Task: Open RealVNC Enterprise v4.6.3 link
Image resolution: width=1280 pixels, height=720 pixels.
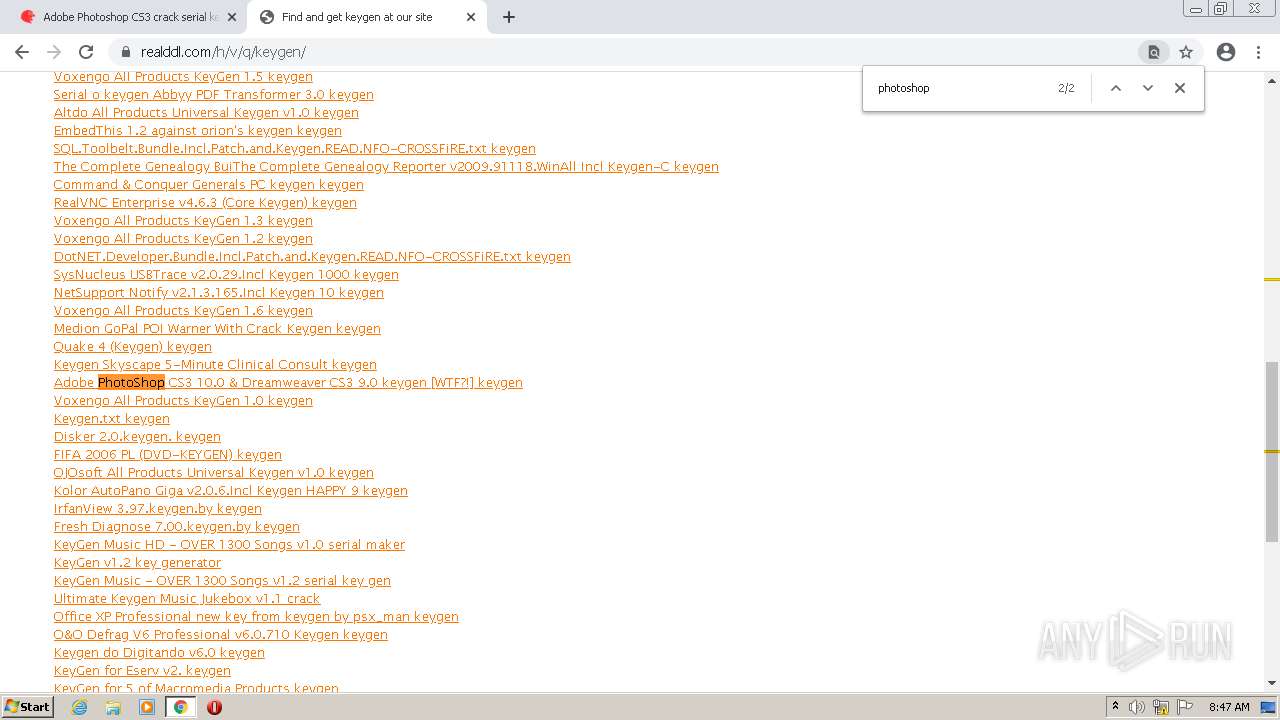Action: click(x=205, y=203)
